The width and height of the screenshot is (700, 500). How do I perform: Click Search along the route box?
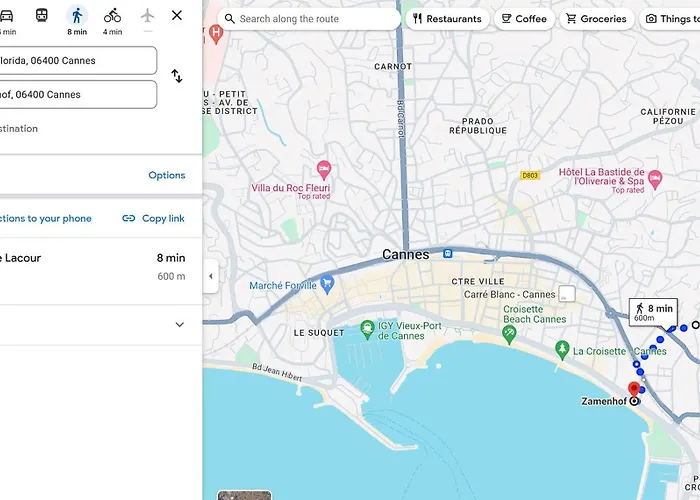point(310,19)
